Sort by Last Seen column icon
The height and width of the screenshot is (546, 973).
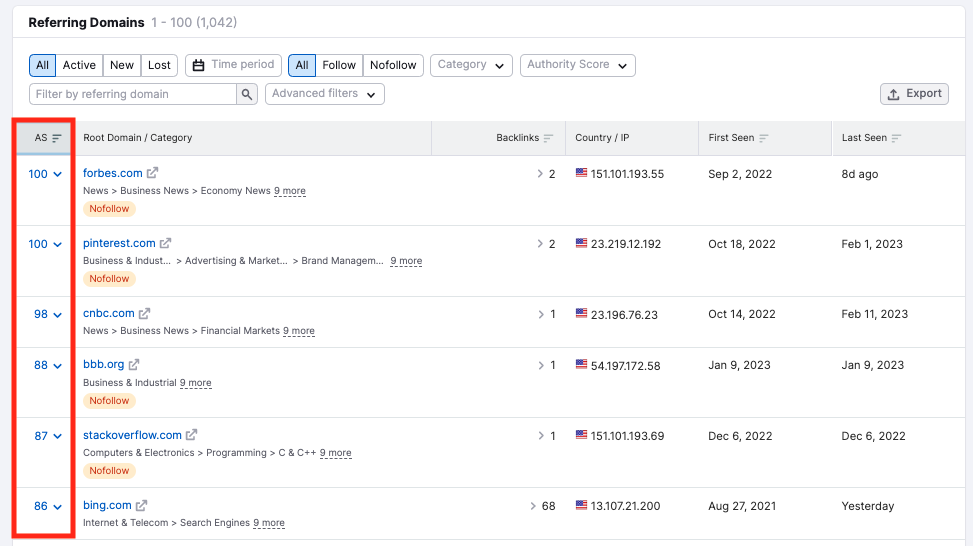pos(896,138)
